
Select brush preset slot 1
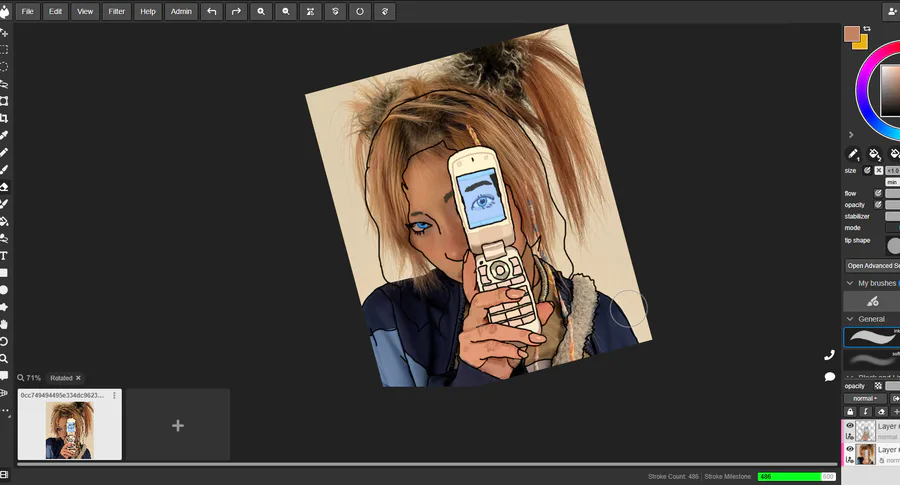854,154
